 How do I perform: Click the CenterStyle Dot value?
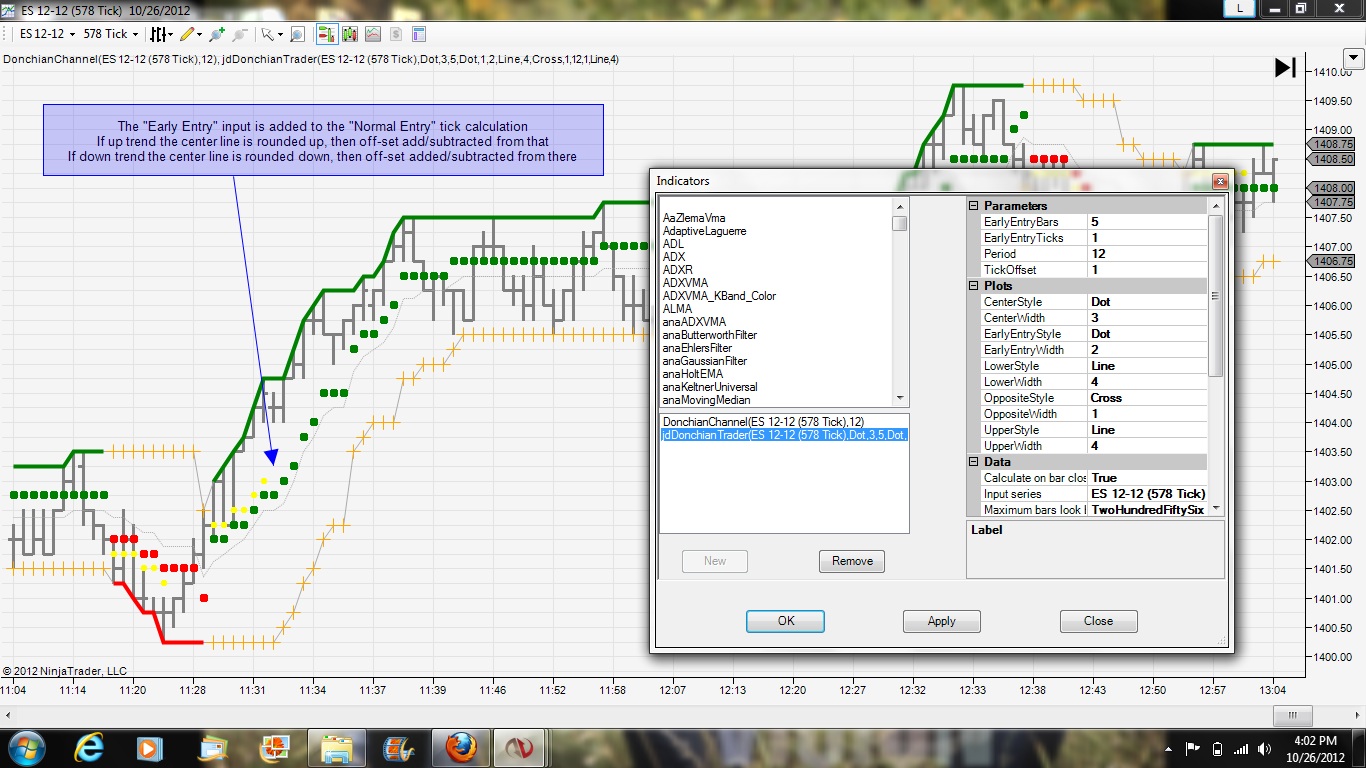click(1147, 302)
